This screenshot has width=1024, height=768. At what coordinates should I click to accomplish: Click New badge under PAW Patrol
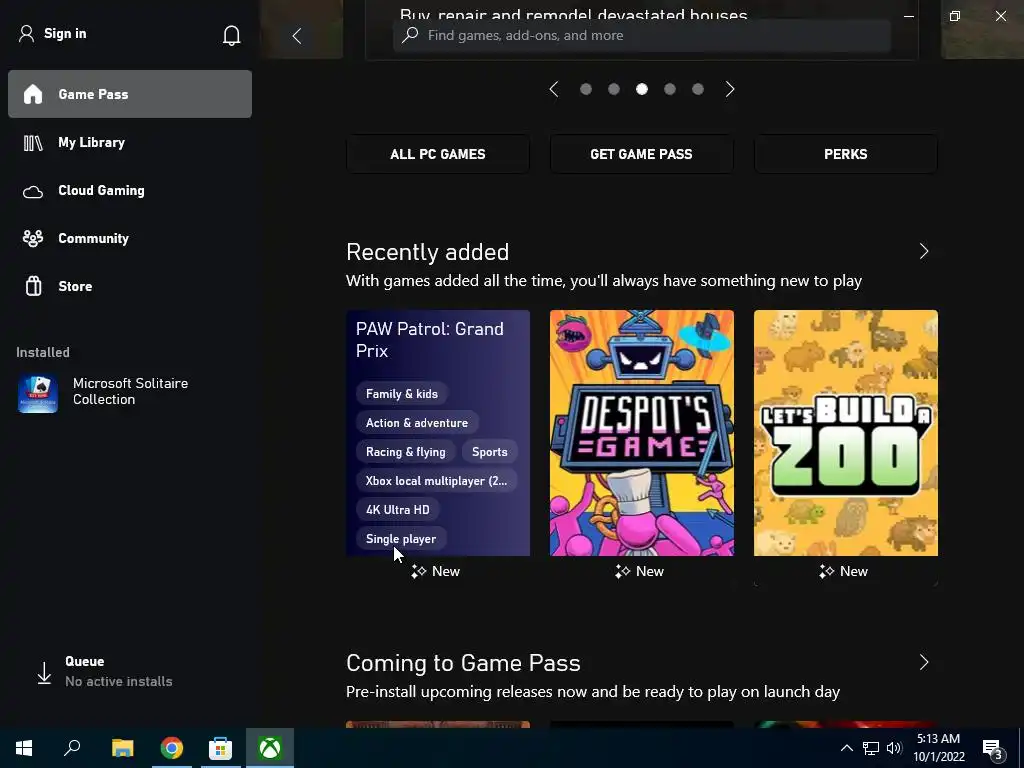(x=436, y=571)
